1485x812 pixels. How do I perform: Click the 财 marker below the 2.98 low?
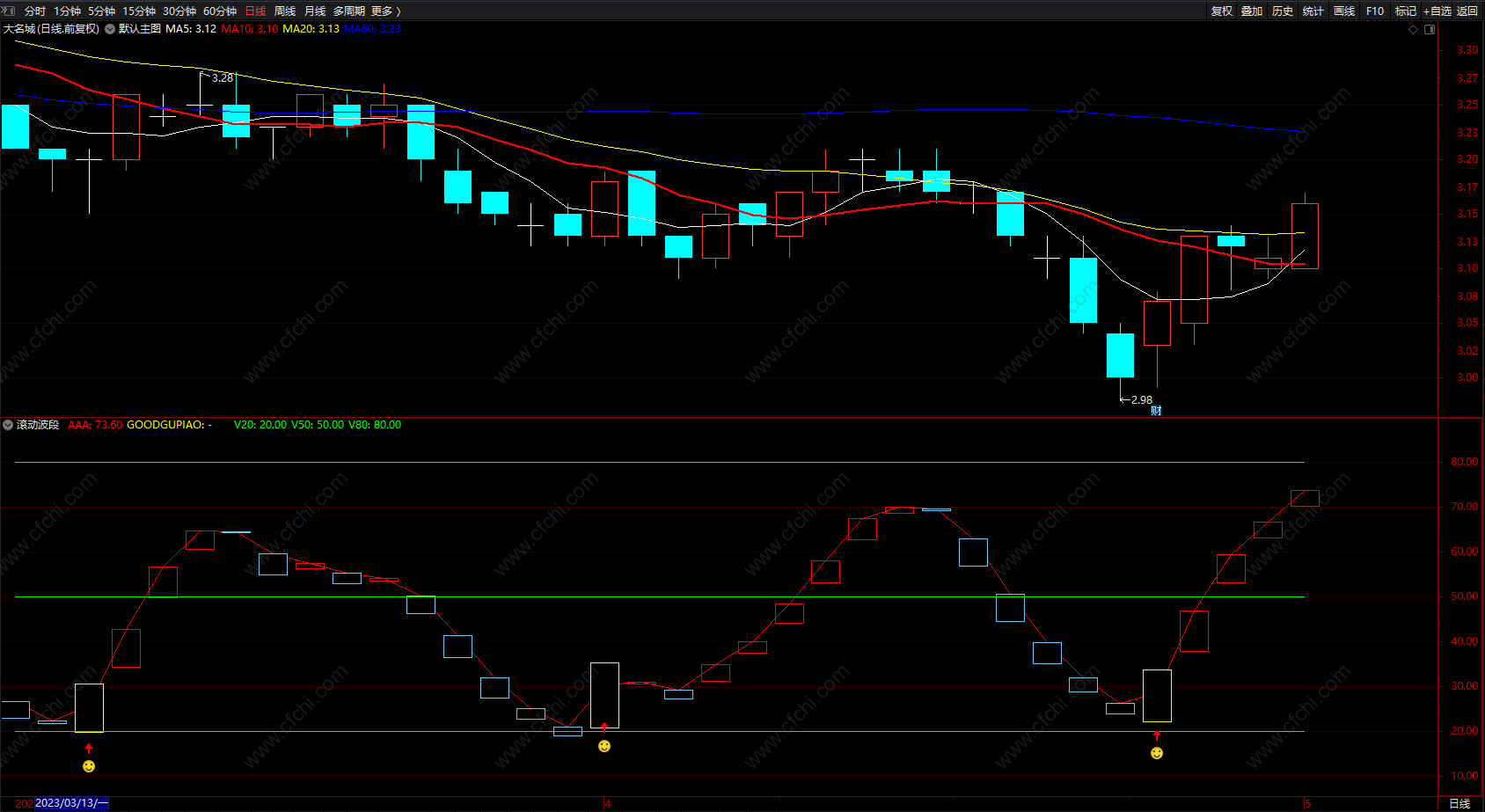tap(1156, 411)
